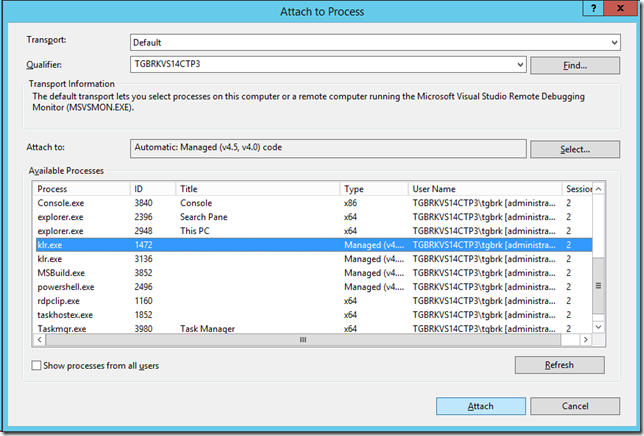
Task: Click ID cell 3852
Action: pyautogui.click(x=143, y=273)
